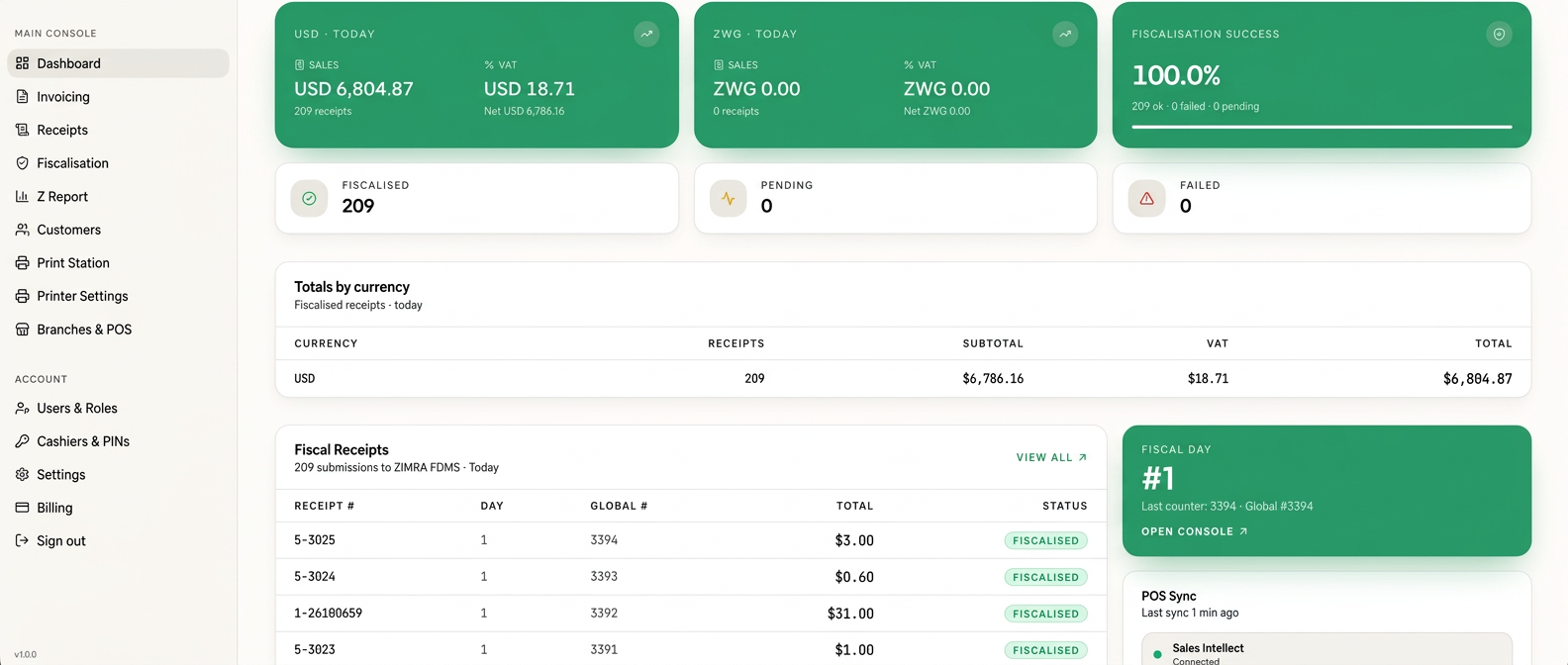Click the VIEW ALL link for Fiscal Receipts

pyautogui.click(x=1051, y=457)
